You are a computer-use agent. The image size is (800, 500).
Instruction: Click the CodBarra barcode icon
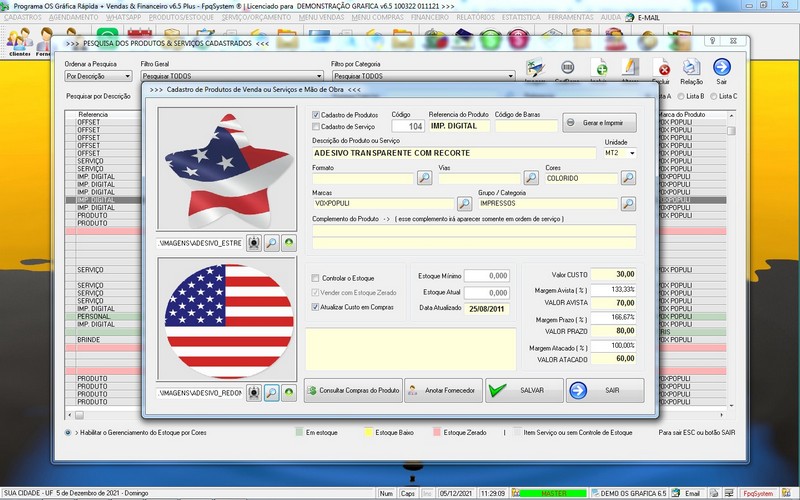click(567, 68)
